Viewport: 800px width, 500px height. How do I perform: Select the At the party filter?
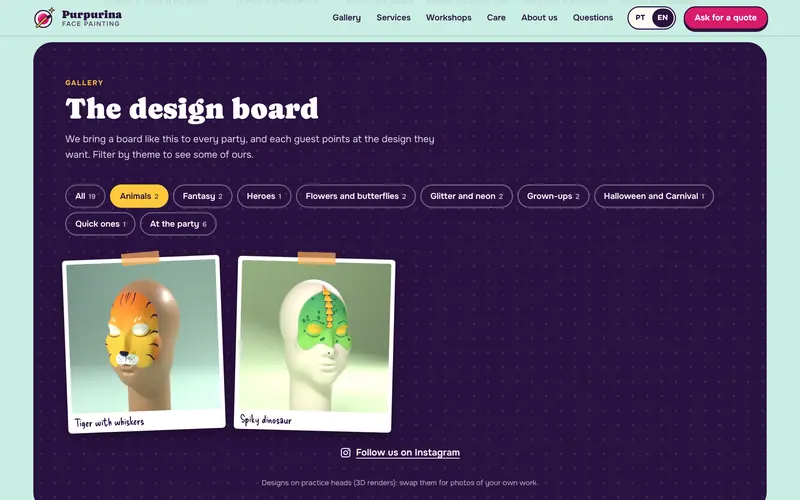point(178,224)
